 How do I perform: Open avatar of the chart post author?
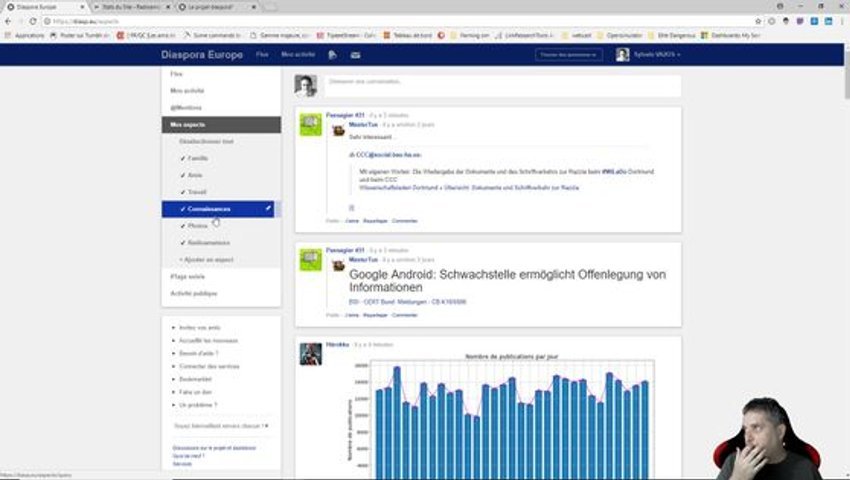(x=311, y=354)
